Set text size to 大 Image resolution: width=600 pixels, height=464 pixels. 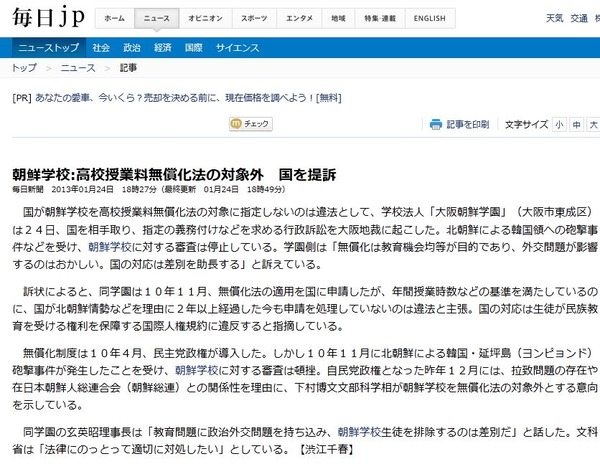pyautogui.click(x=593, y=125)
